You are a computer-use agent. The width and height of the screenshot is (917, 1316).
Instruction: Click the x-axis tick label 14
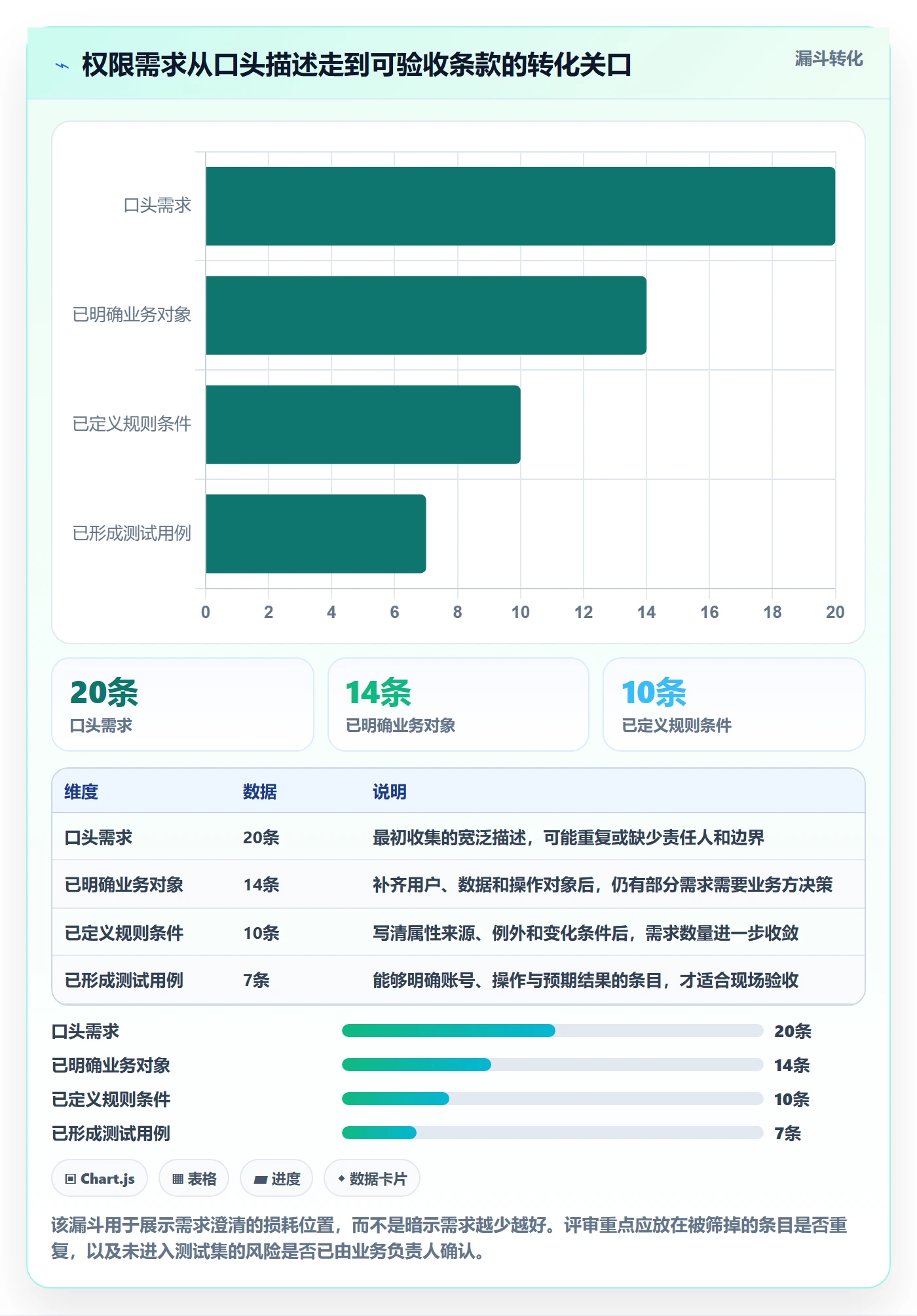(646, 612)
